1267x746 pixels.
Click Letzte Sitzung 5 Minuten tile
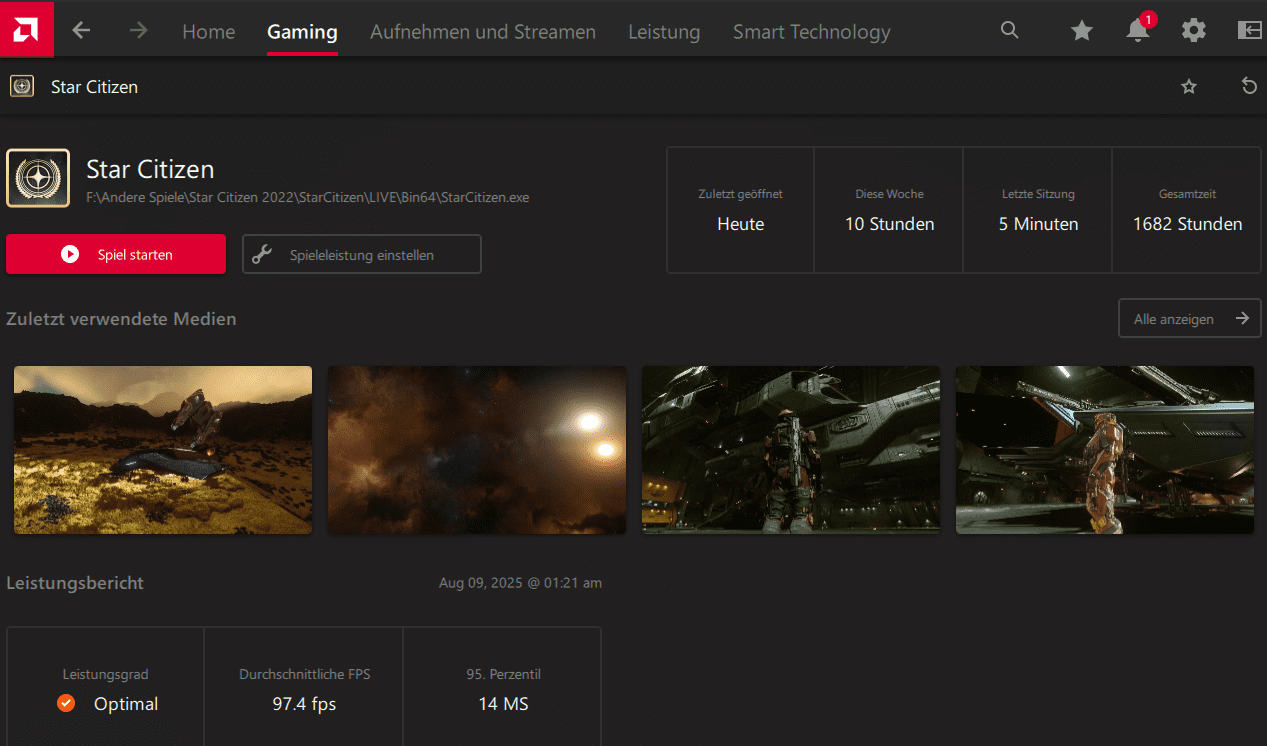1038,210
